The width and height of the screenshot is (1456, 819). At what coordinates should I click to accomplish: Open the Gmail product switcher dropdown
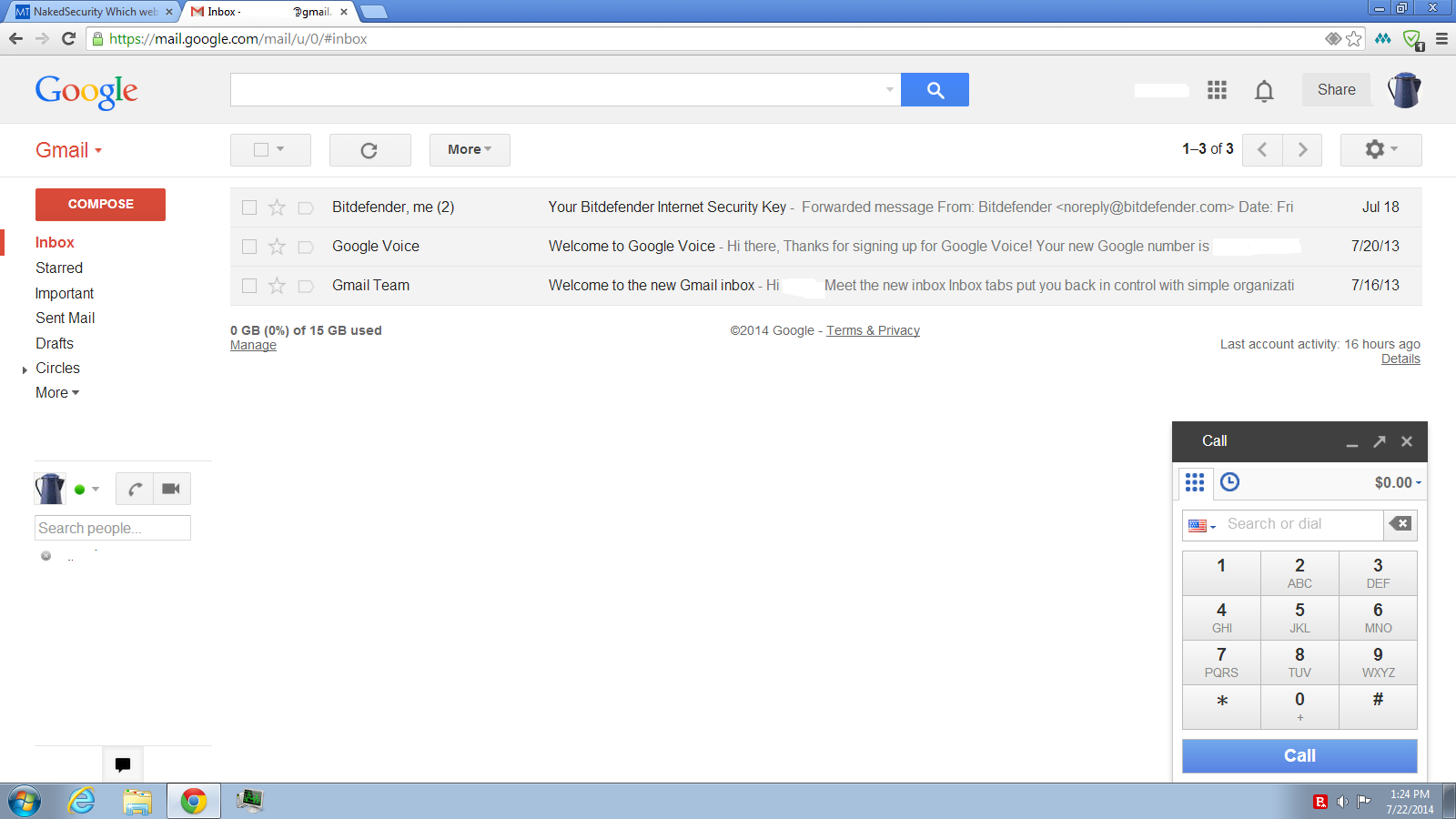pos(69,150)
